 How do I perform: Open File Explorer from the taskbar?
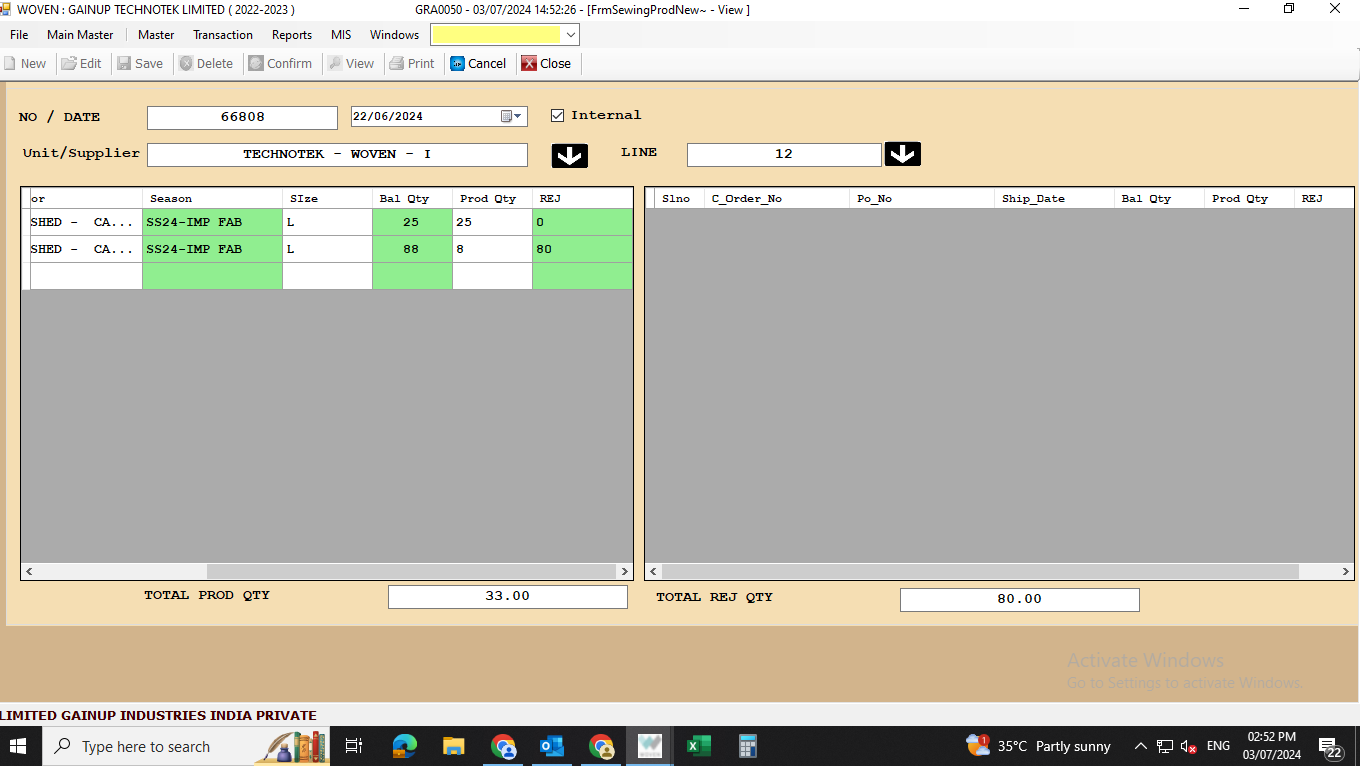coord(453,746)
